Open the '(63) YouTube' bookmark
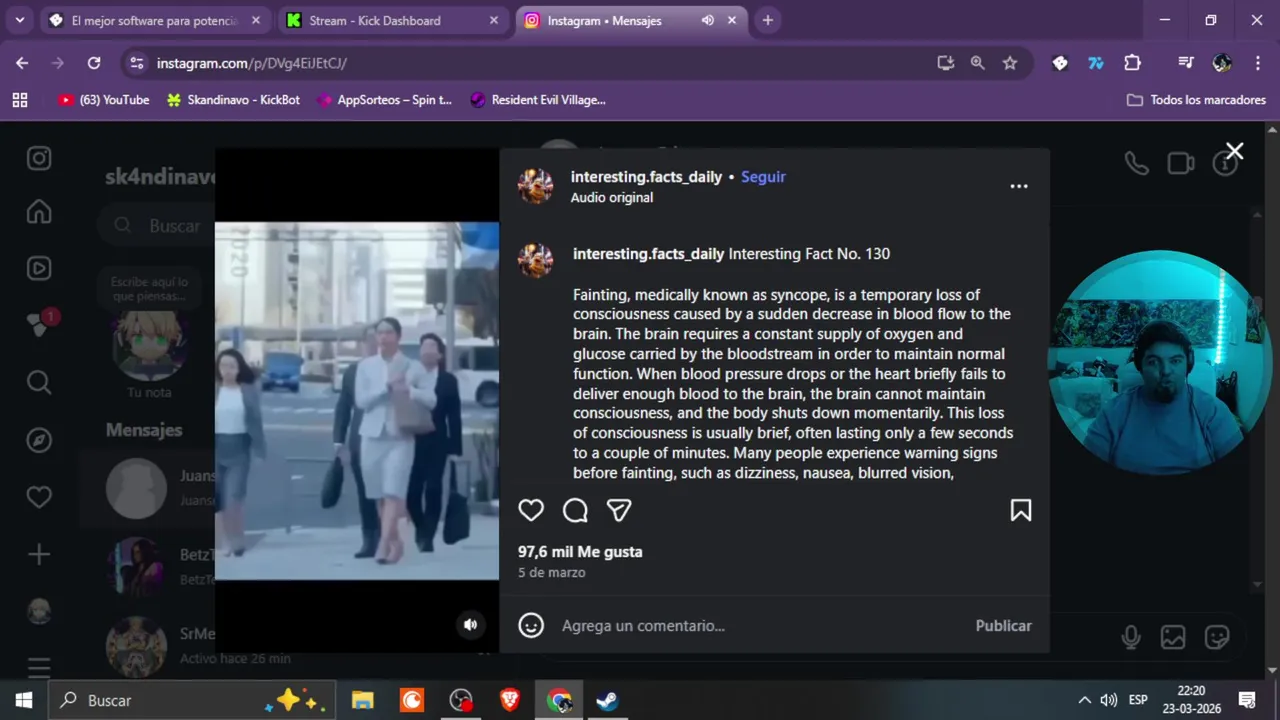 (x=104, y=100)
